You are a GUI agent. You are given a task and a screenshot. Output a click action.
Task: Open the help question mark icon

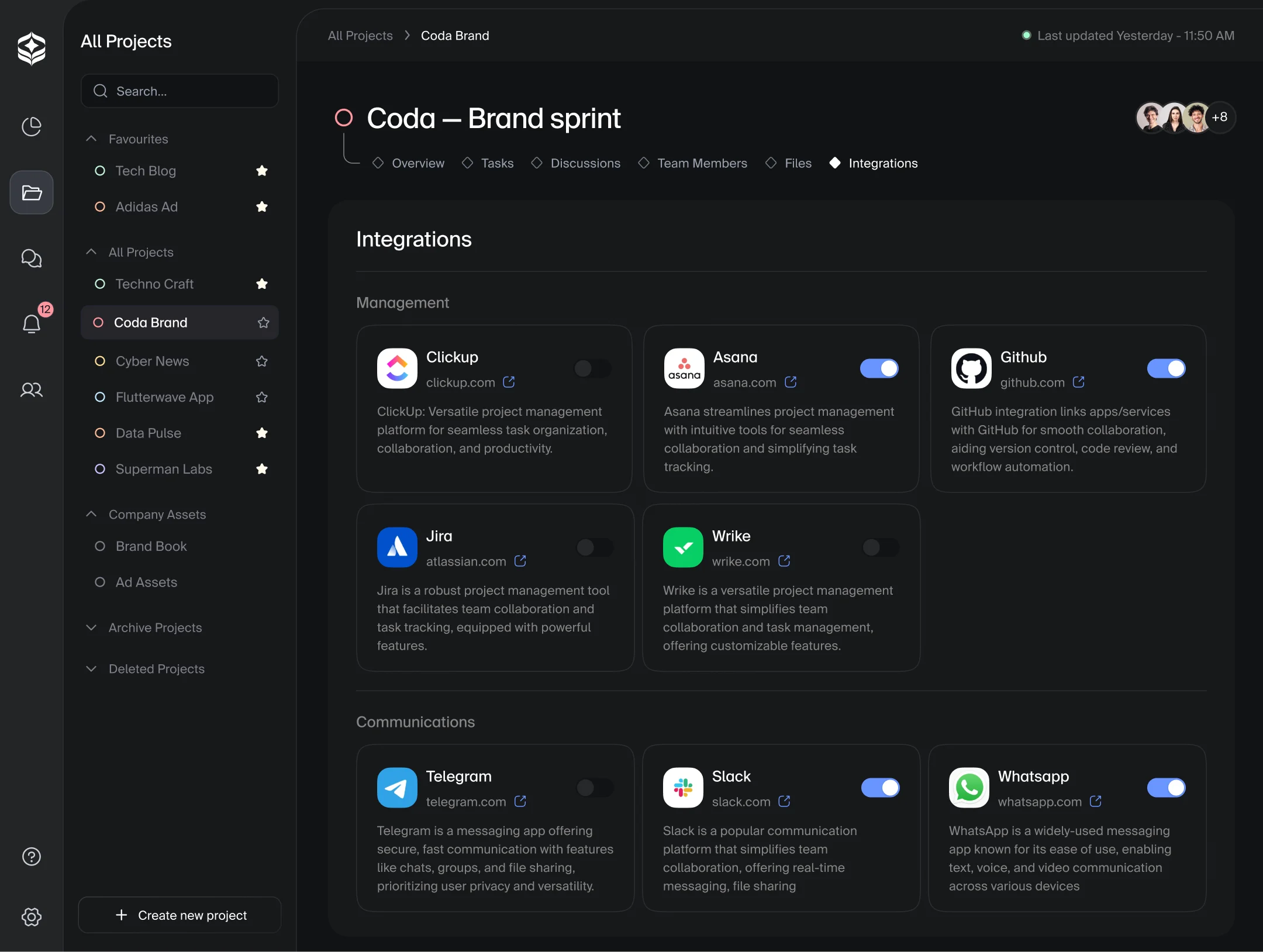pos(32,857)
